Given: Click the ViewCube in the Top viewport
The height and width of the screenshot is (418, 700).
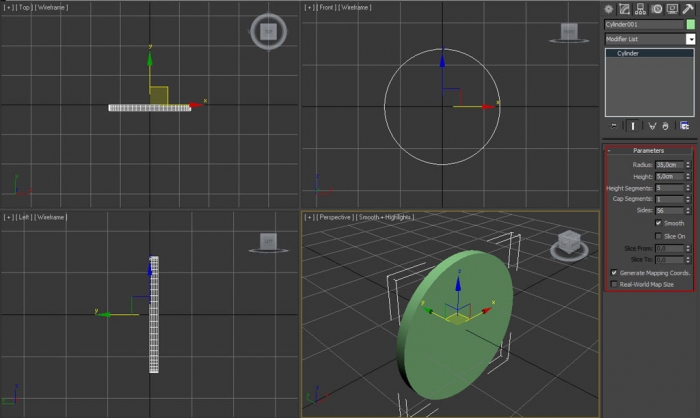Looking at the screenshot, I should [268, 31].
